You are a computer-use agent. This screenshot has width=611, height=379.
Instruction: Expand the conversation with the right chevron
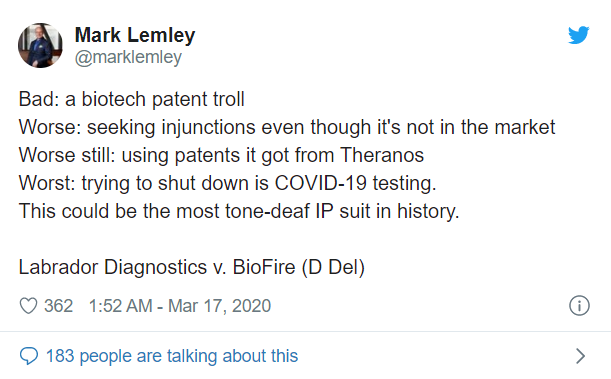[x=581, y=356]
